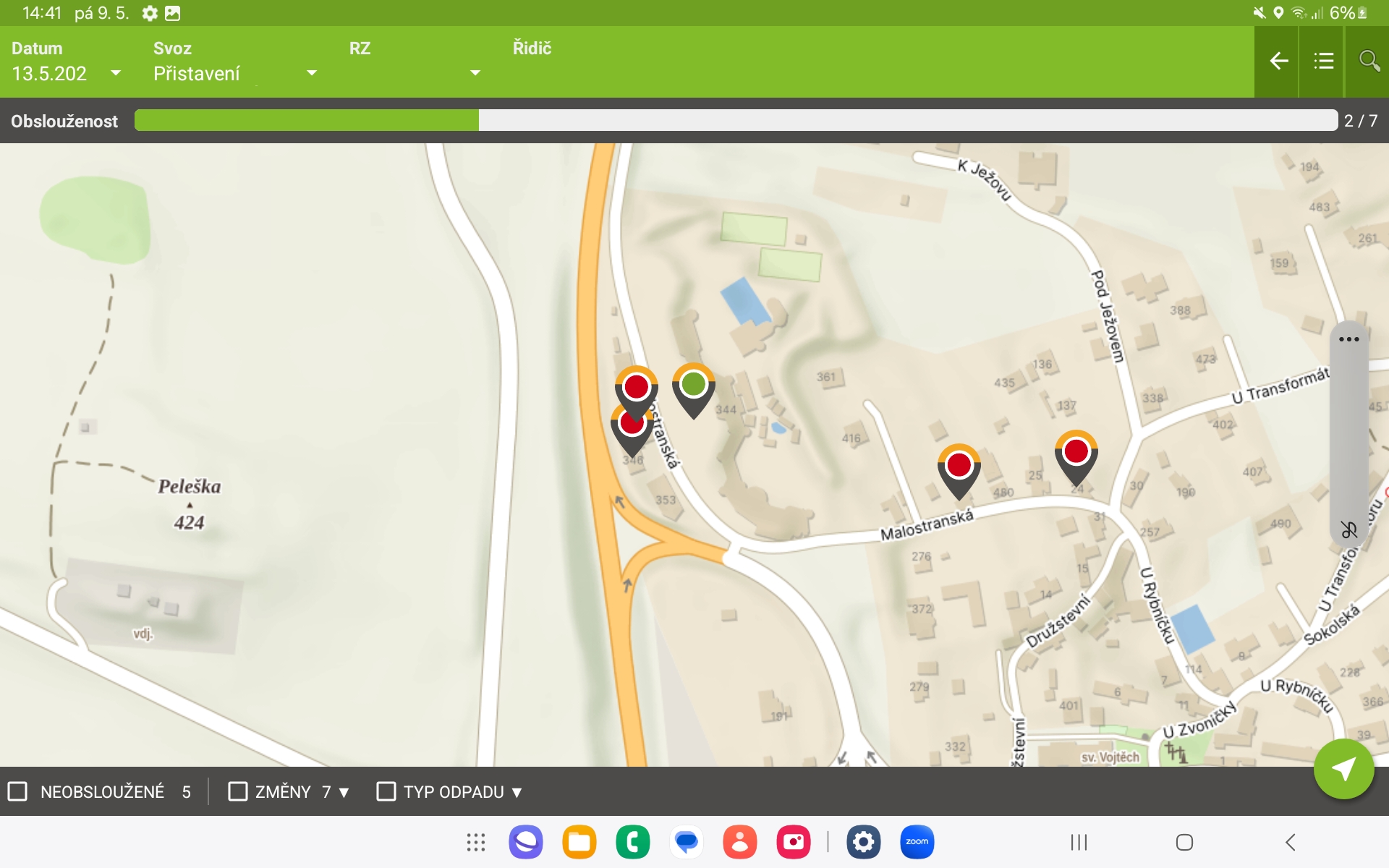
Task: Open Zoom app from taskbar
Action: pyautogui.click(x=917, y=842)
